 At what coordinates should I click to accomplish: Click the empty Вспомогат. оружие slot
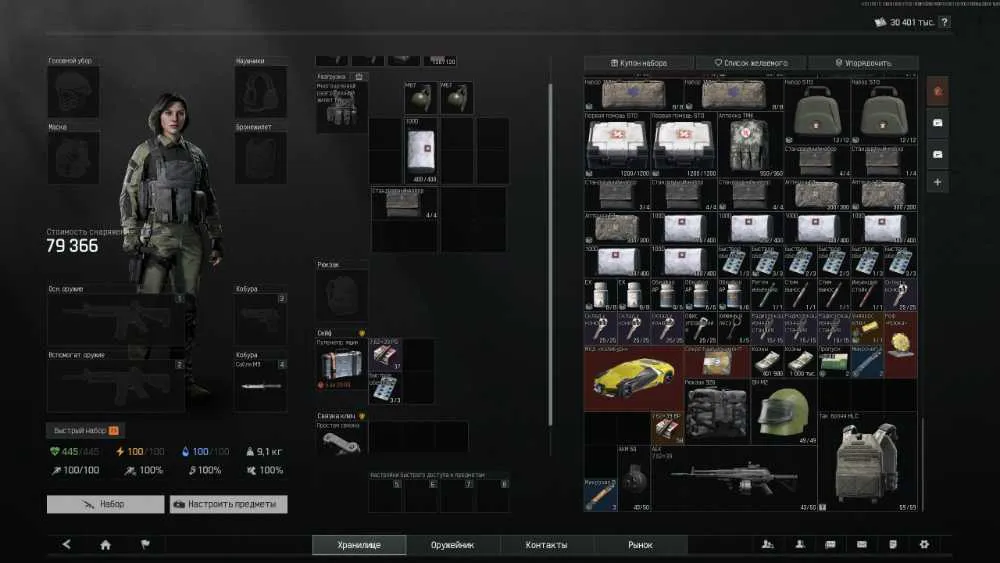click(116, 386)
